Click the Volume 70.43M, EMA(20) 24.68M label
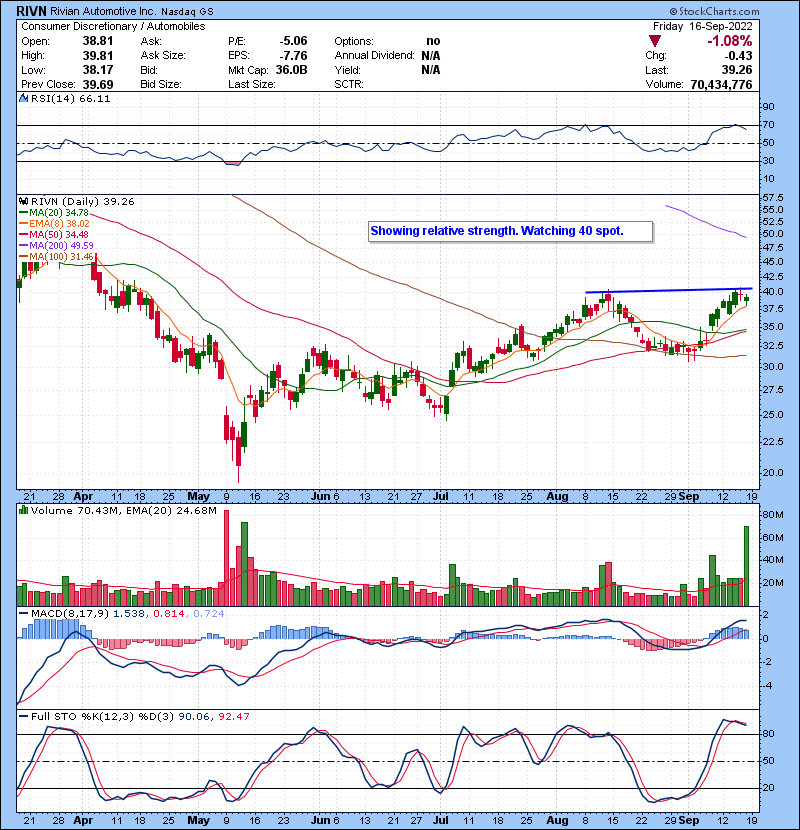 (x=124, y=511)
